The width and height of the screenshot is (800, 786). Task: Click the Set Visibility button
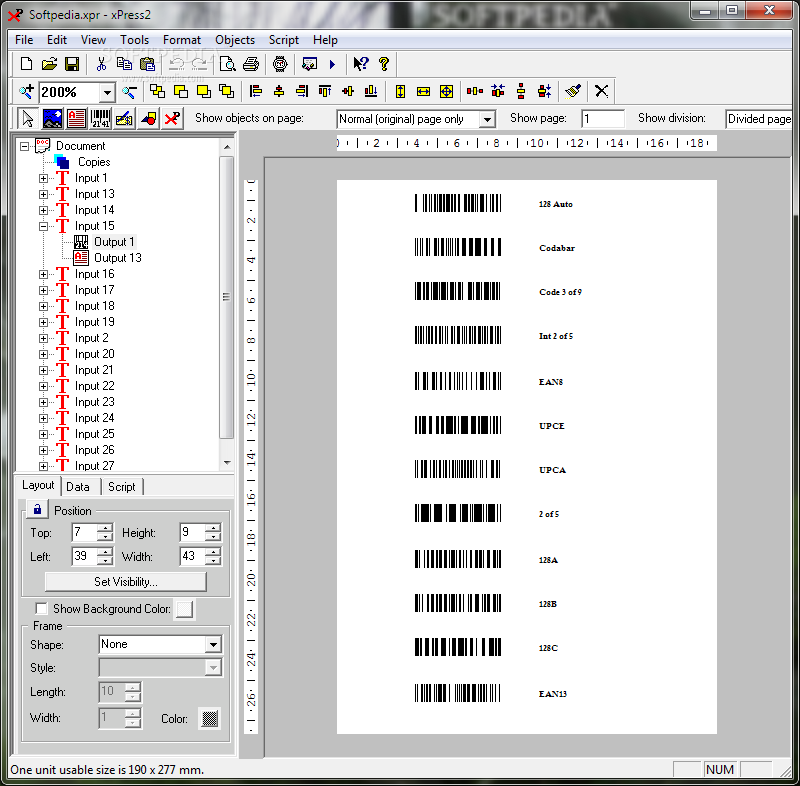pos(126,581)
